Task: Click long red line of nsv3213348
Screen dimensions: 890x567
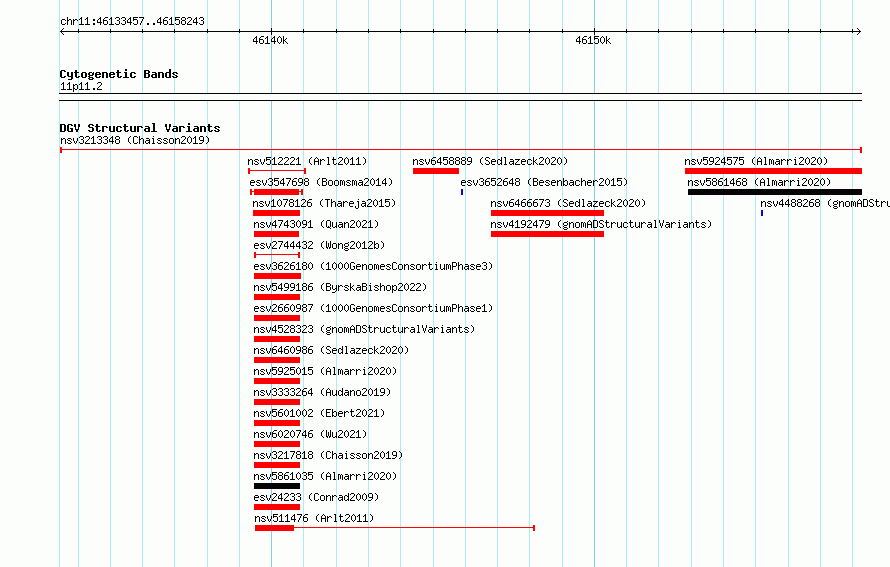Action: (x=461, y=150)
